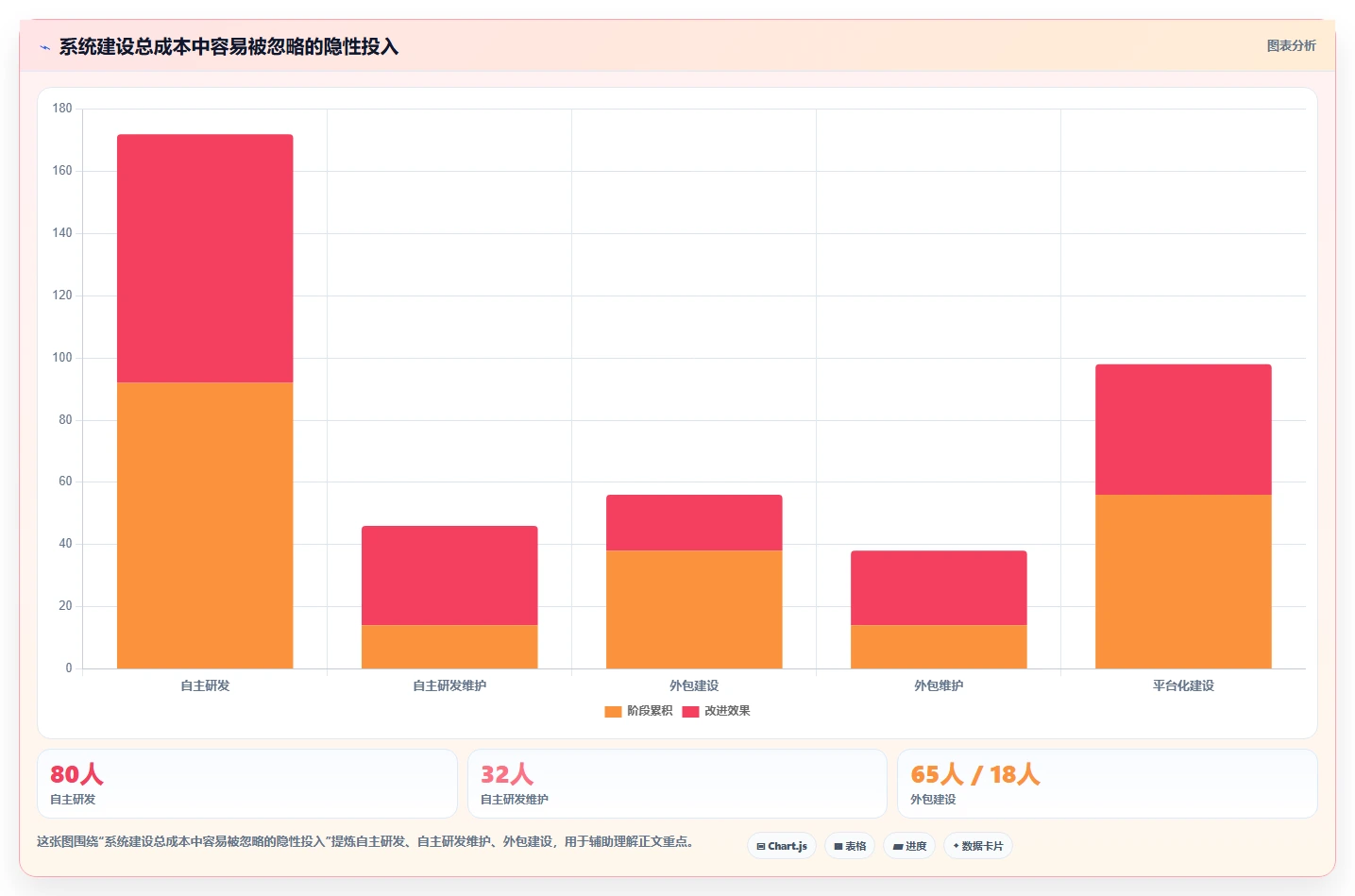Click the 图表分析 label in the header
Image resolution: width=1355 pixels, height=896 pixels.
point(1291,45)
